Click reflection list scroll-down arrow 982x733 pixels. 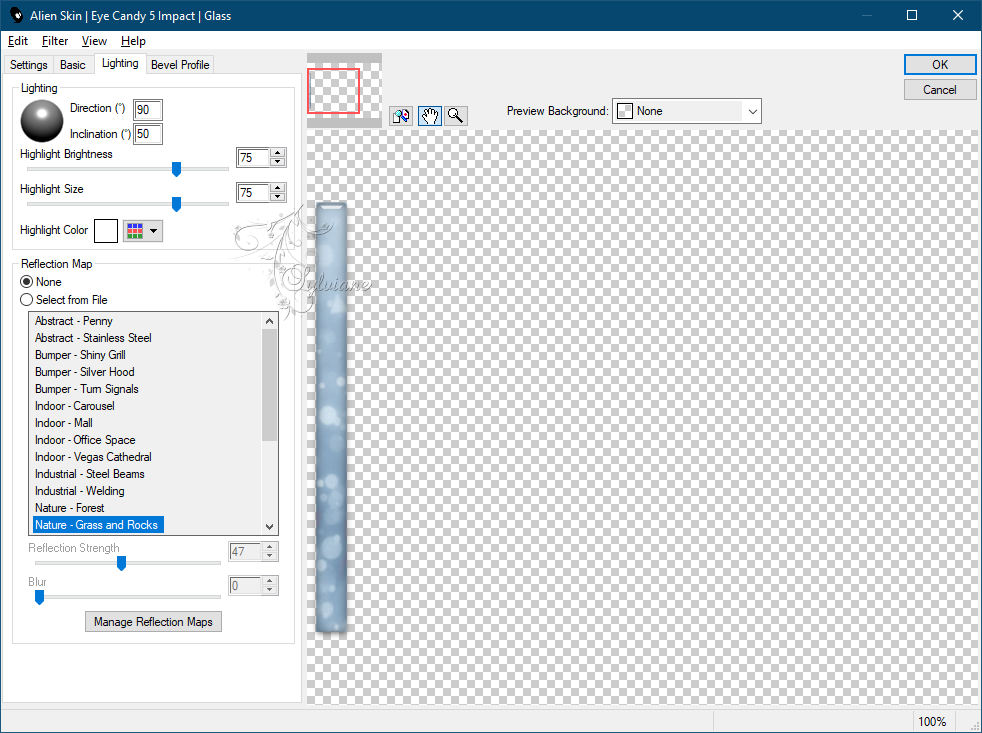pos(270,526)
